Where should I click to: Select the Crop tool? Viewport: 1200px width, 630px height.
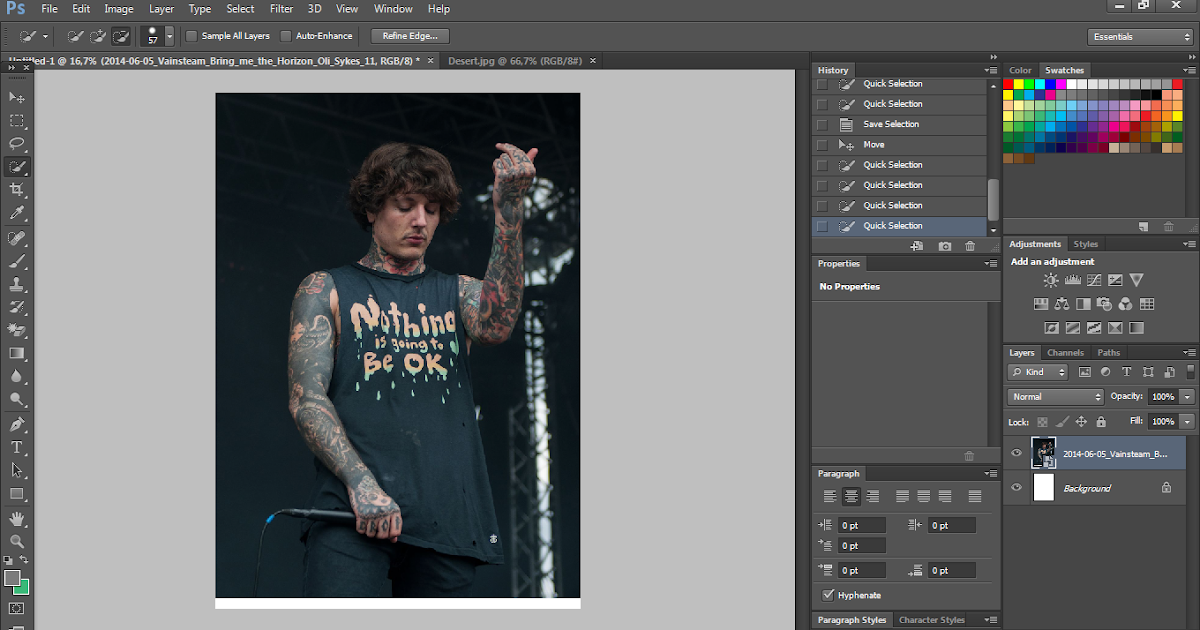(x=17, y=190)
